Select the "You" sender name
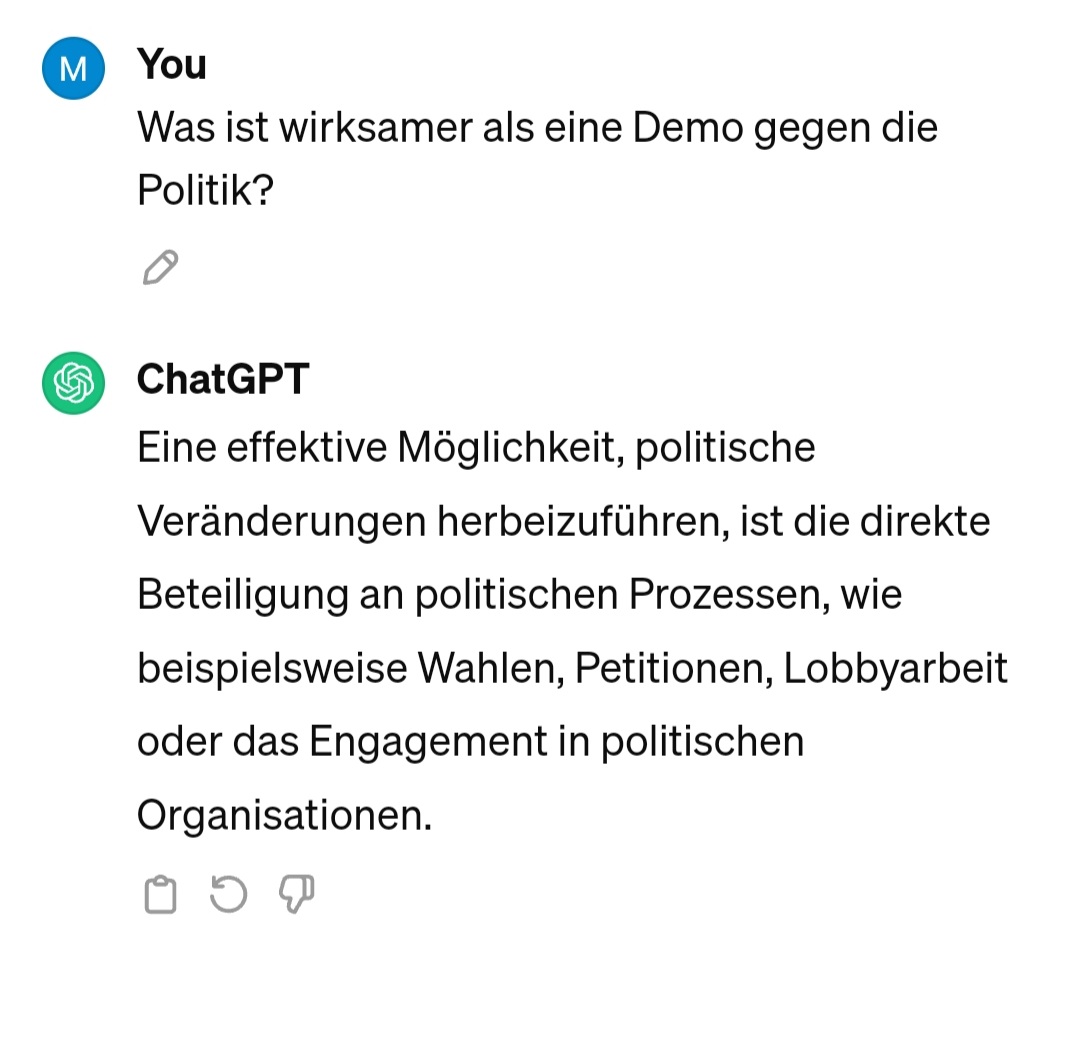This screenshot has width=1080, height=1054. coord(172,64)
